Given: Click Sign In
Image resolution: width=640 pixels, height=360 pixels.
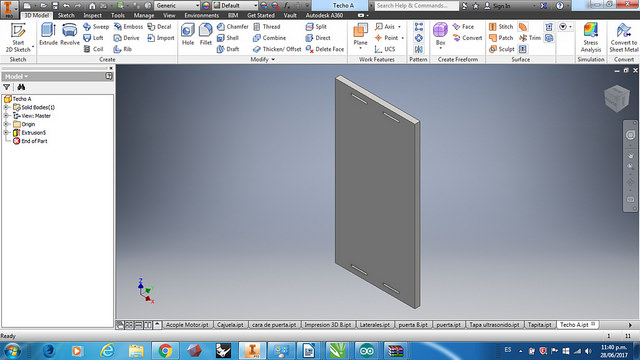Looking at the screenshot, I should 497,6.
